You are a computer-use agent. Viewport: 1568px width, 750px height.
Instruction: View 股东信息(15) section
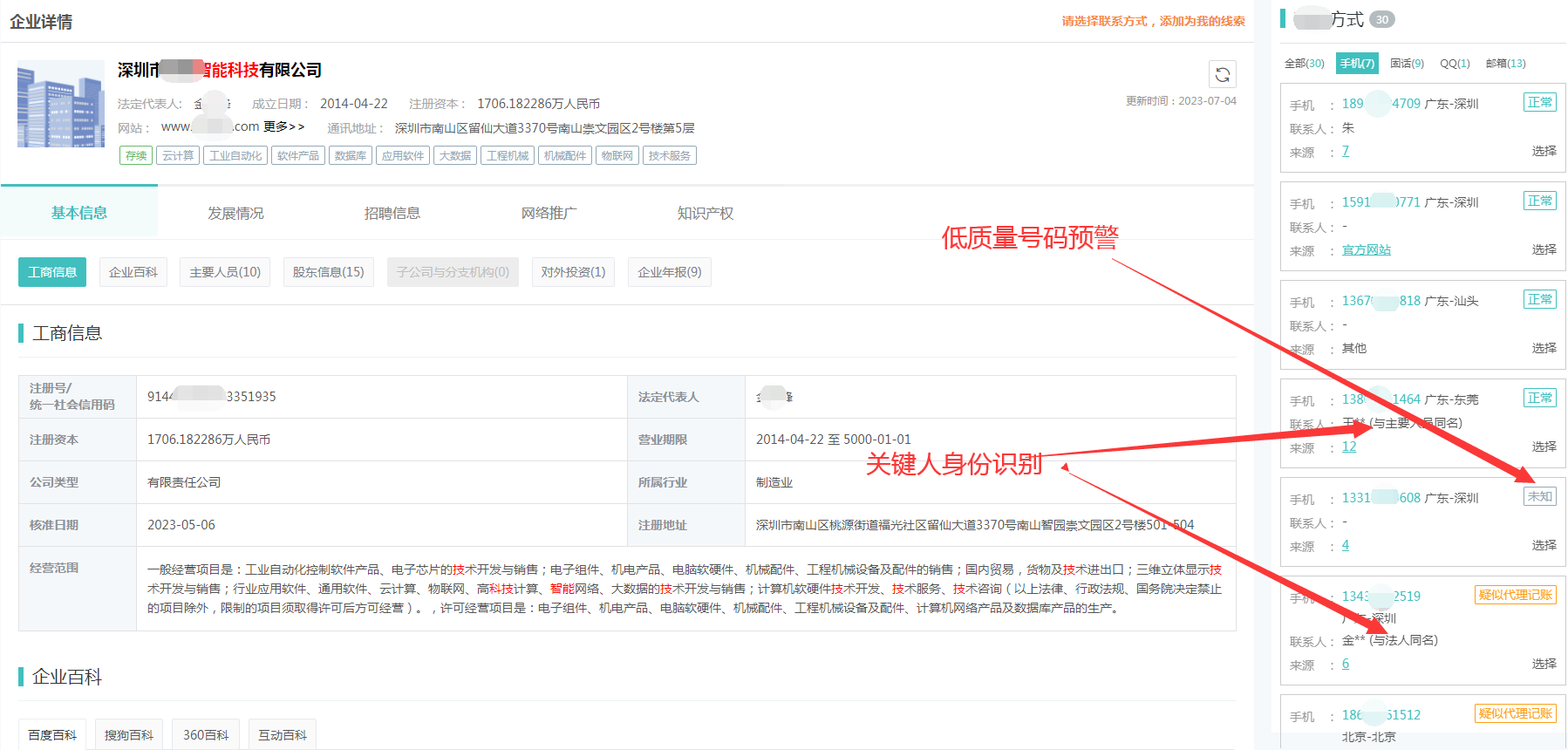click(328, 272)
